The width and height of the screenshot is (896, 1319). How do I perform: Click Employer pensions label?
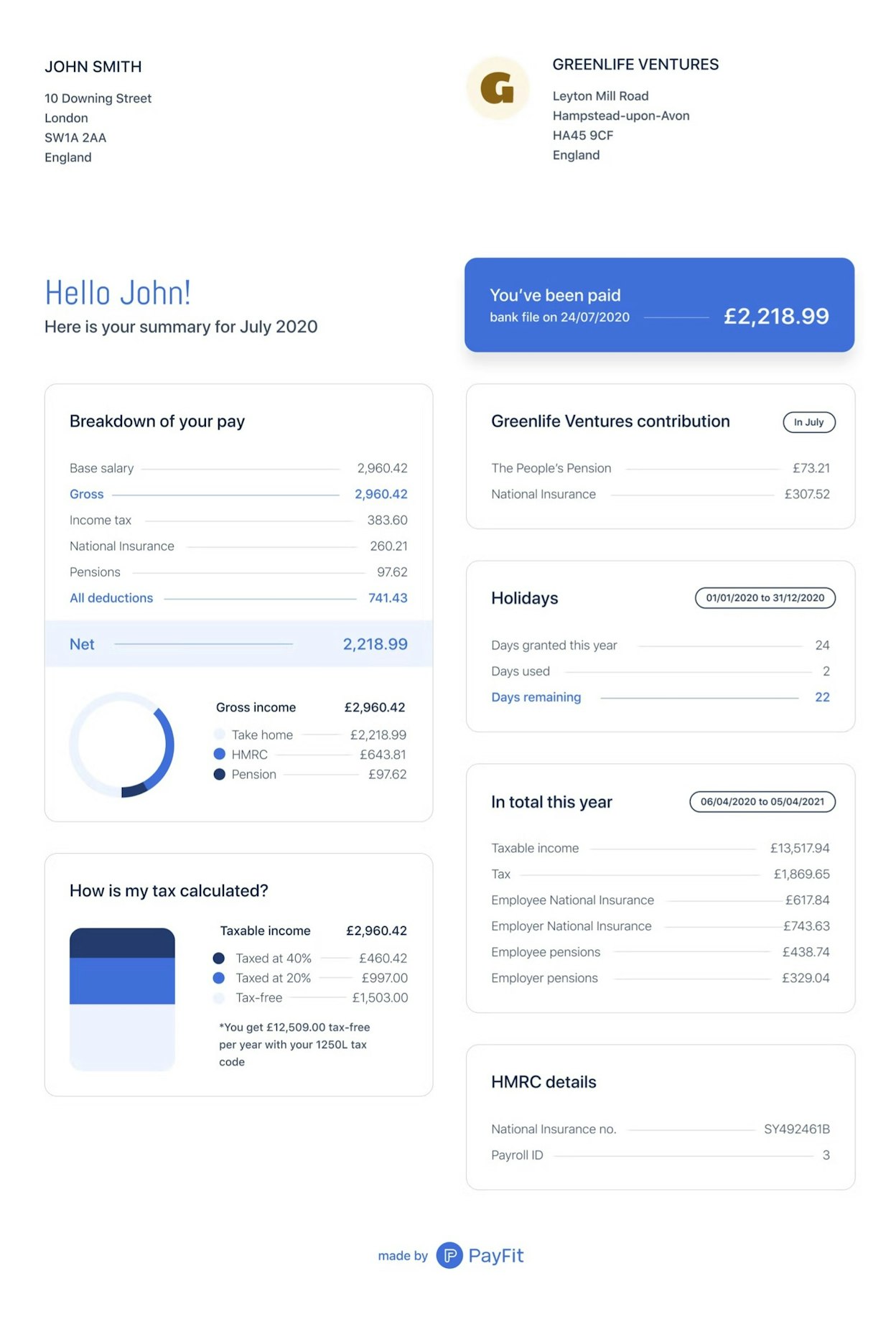pyautogui.click(x=544, y=978)
